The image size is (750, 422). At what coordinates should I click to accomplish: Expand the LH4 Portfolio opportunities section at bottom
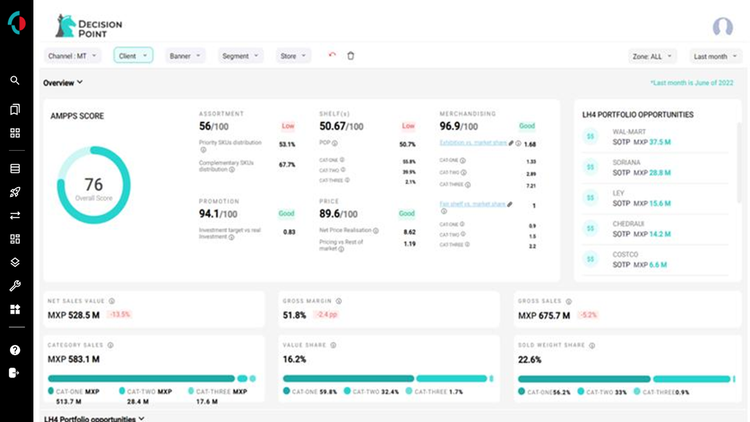coord(94,419)
